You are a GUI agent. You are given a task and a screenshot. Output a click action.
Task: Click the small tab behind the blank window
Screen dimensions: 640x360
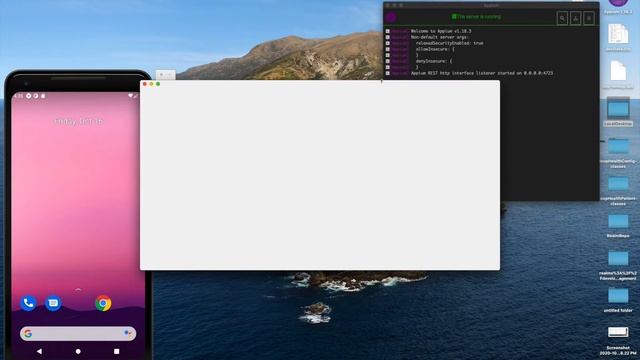(x=165, y=75)
